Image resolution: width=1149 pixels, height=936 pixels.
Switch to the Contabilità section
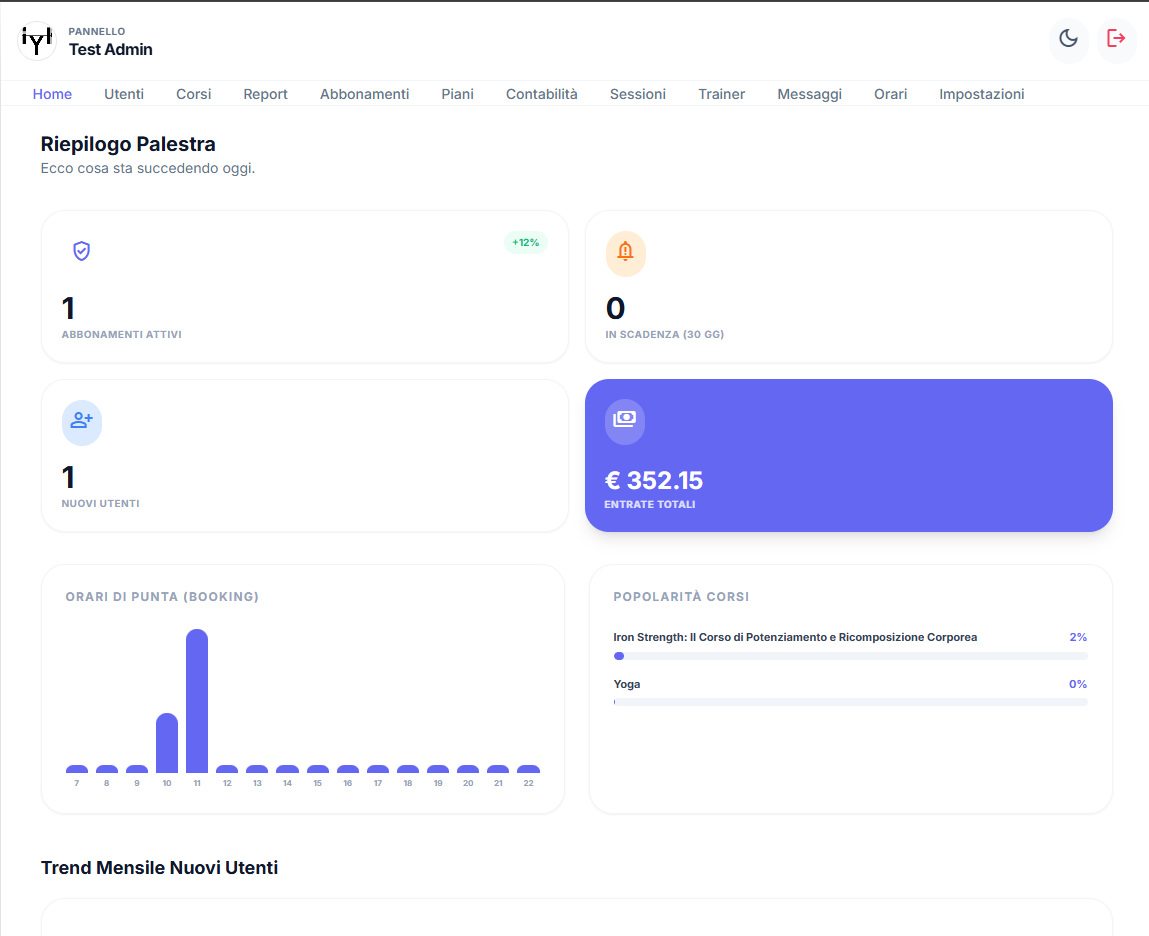point(541,93)
